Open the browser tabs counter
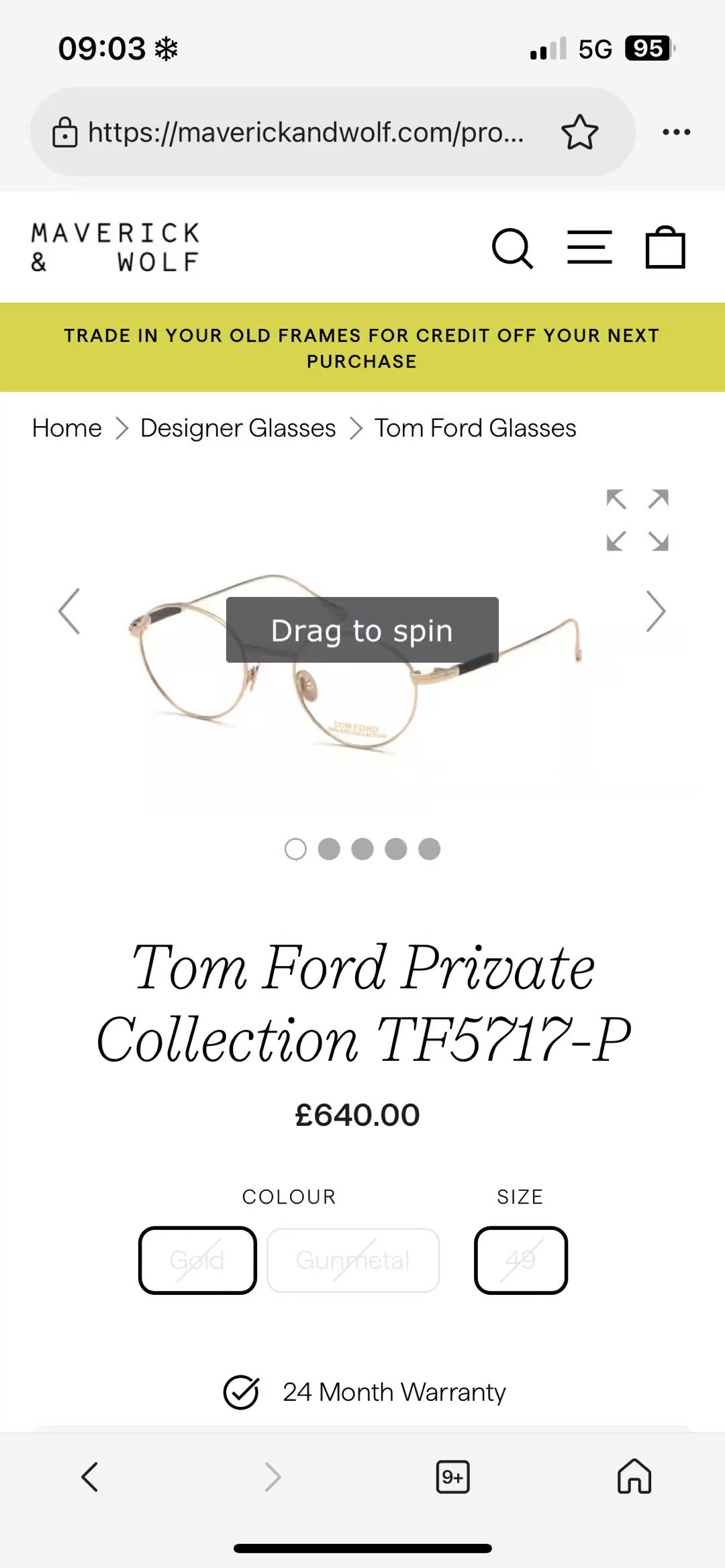Screen dimensions: 725x1568 (x=453, y=1477)
